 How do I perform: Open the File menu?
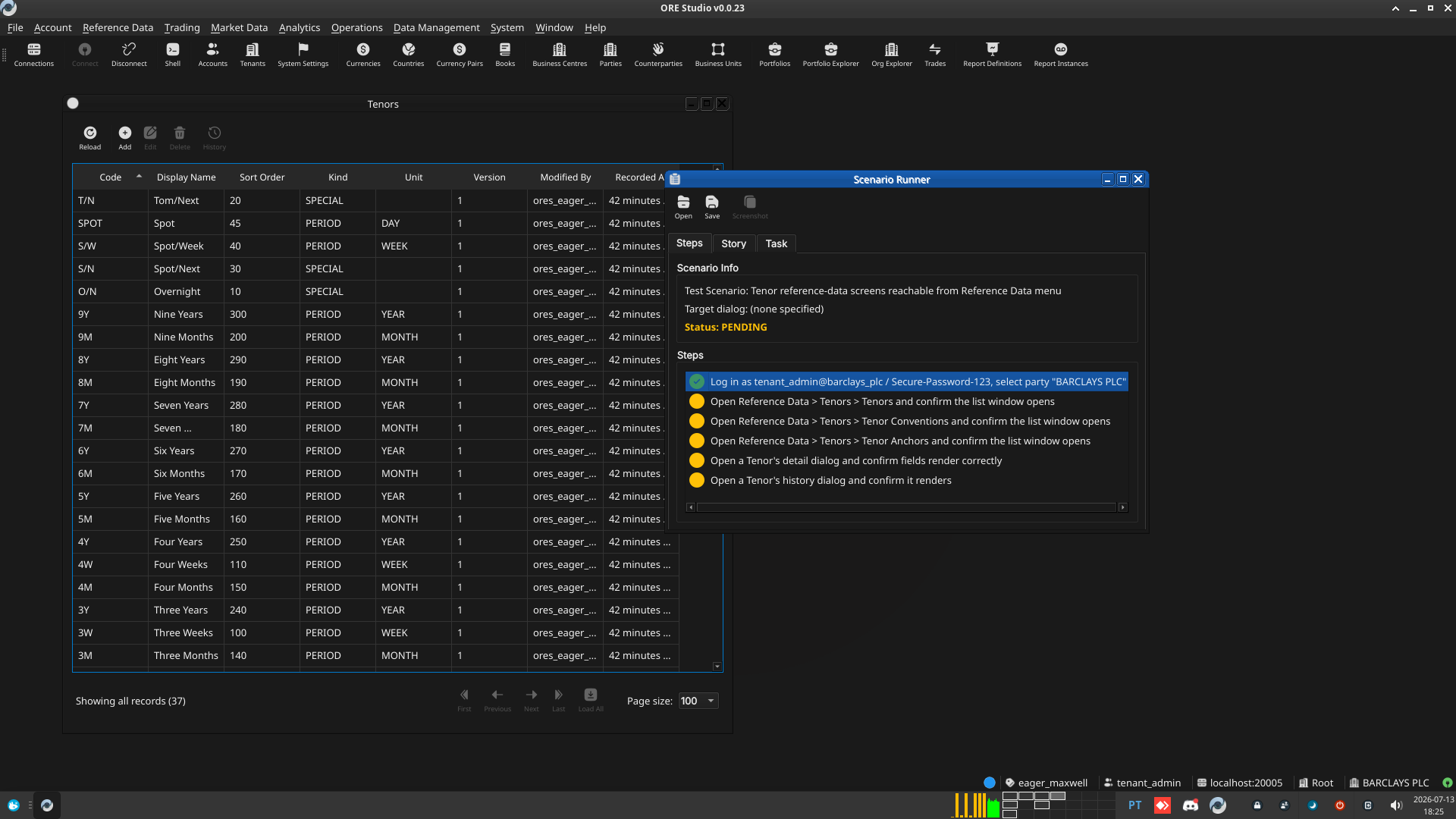pyautogui.click(x=15, y=27)
